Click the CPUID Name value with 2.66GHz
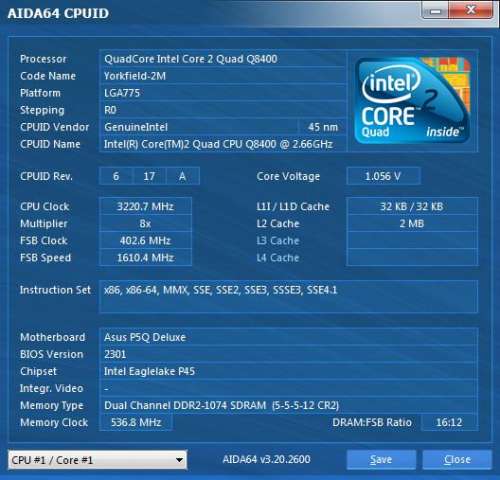 (x=218, y=144)
